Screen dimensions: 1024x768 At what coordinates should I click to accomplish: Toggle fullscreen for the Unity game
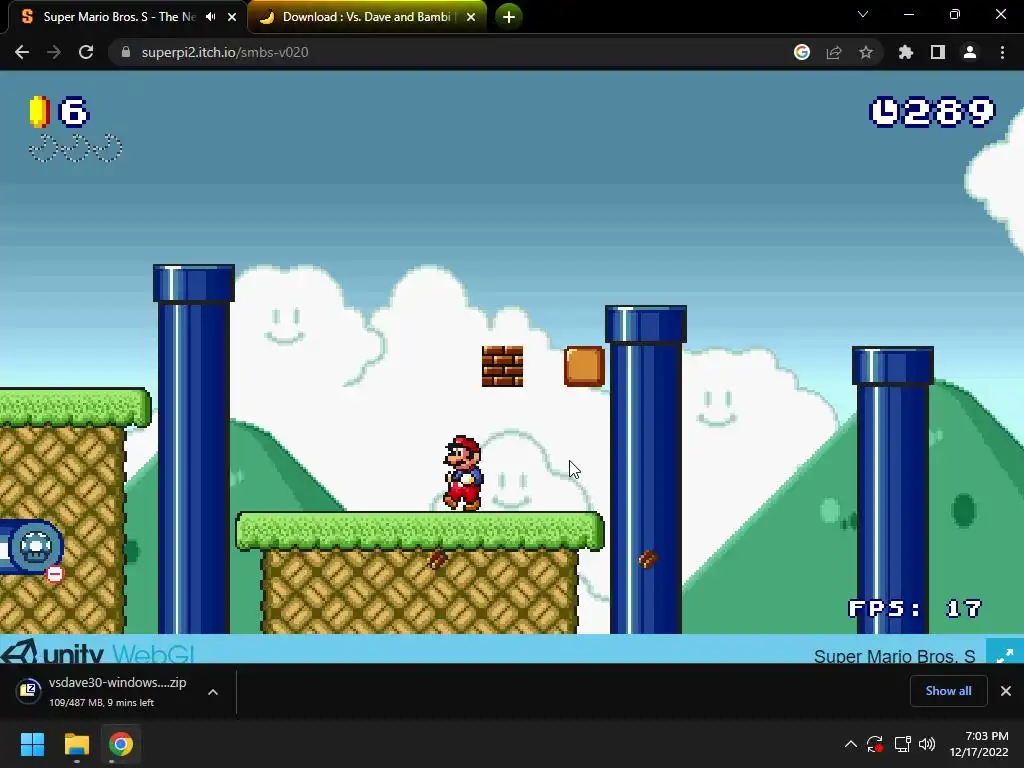(x=1005, y=654)
